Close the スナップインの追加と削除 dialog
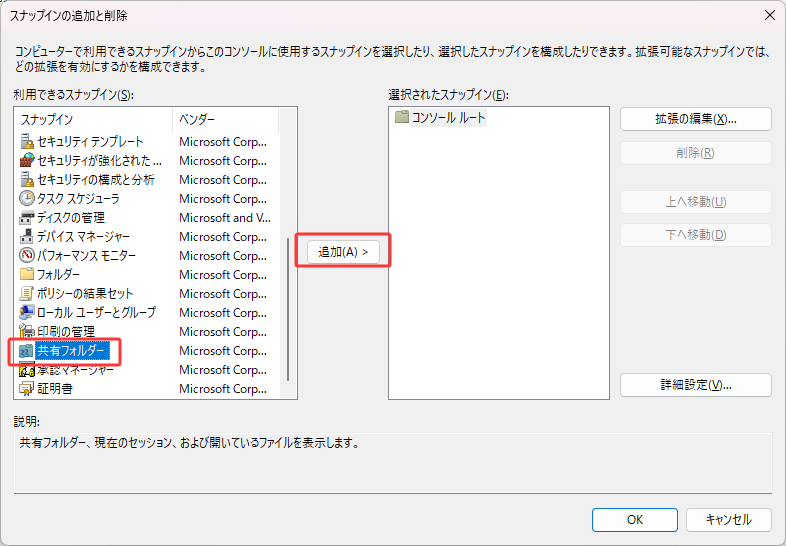The image size is (786, 546). 770,16
